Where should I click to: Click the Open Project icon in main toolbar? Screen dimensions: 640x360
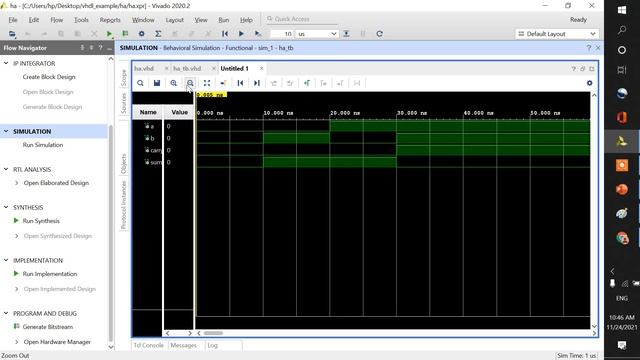point(12,34)
